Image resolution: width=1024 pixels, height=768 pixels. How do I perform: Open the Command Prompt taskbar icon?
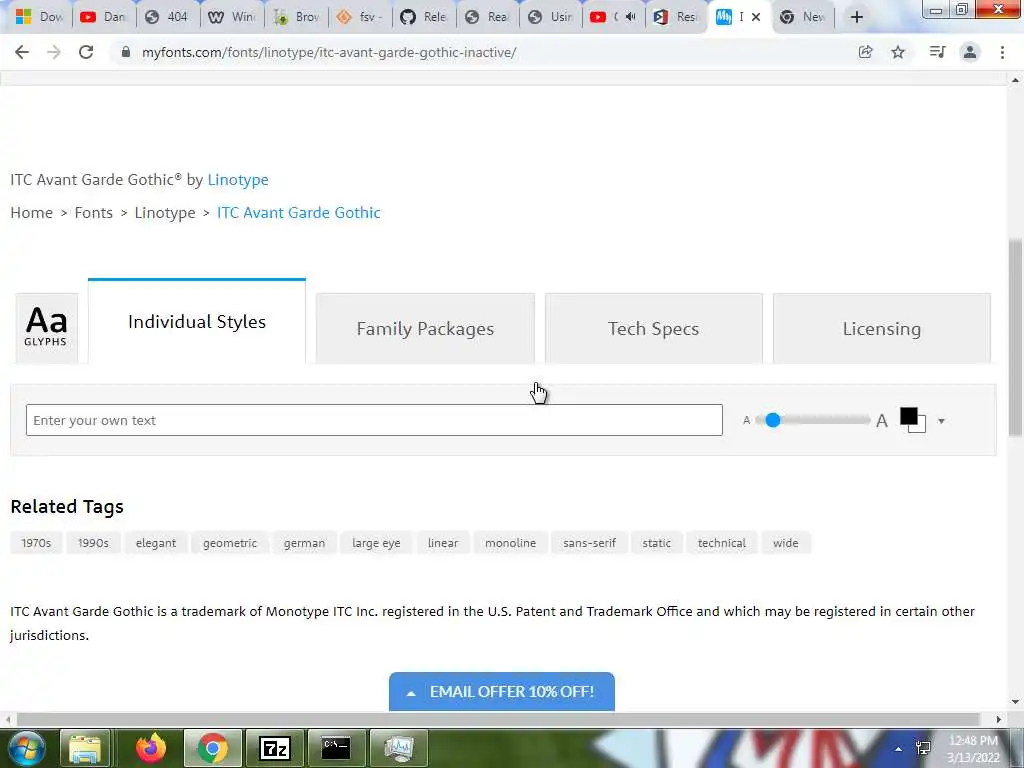[336, 748]
